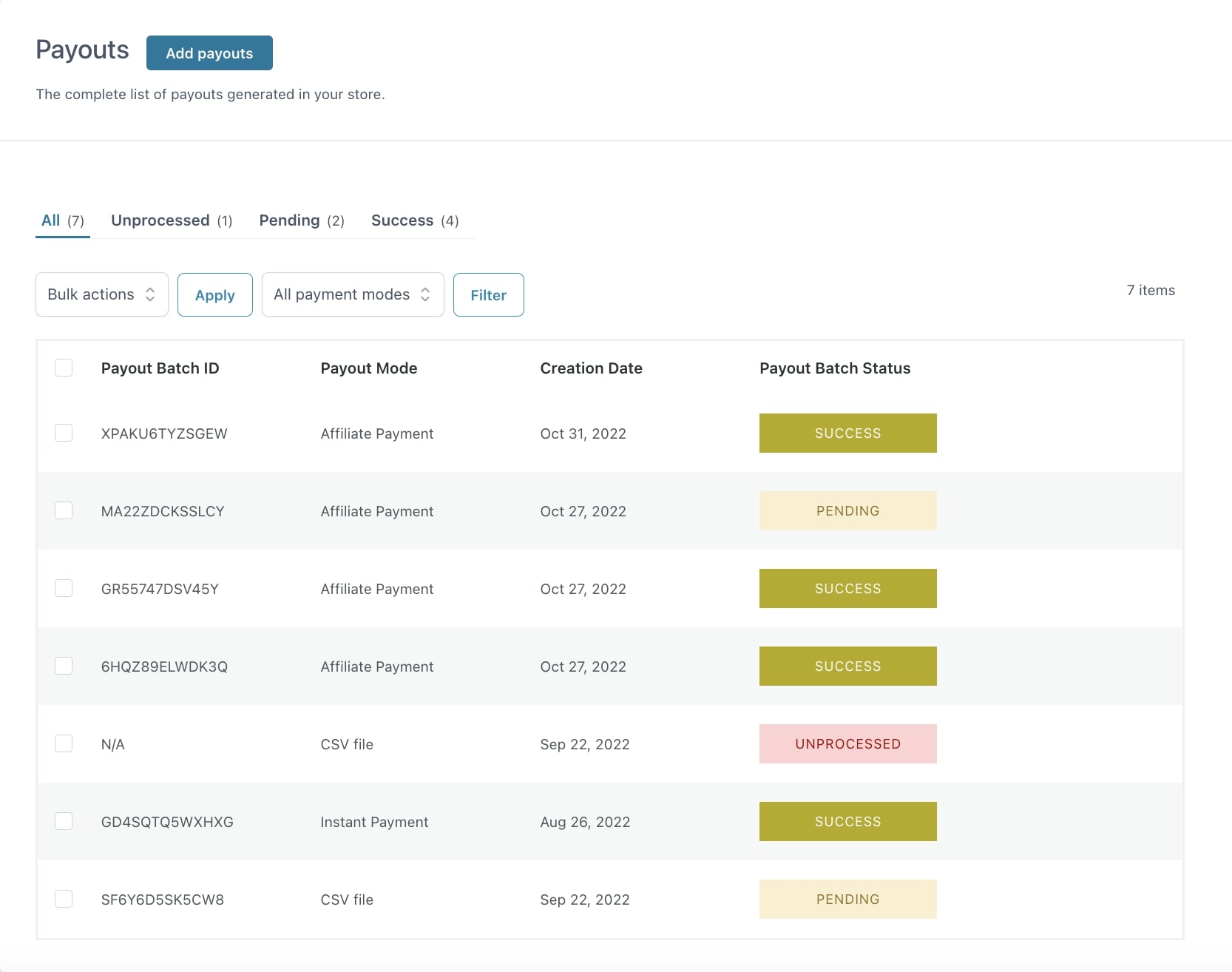1232x972 pixels.
Task: Show the Success payouts tab
Action: (x=414, y=220)
